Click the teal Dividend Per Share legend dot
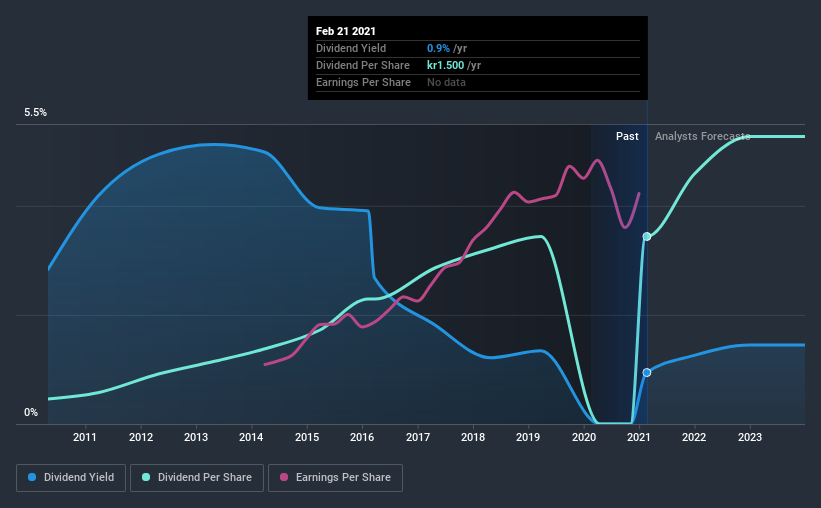Screen dimensions: 821x508 coord(146,477)
